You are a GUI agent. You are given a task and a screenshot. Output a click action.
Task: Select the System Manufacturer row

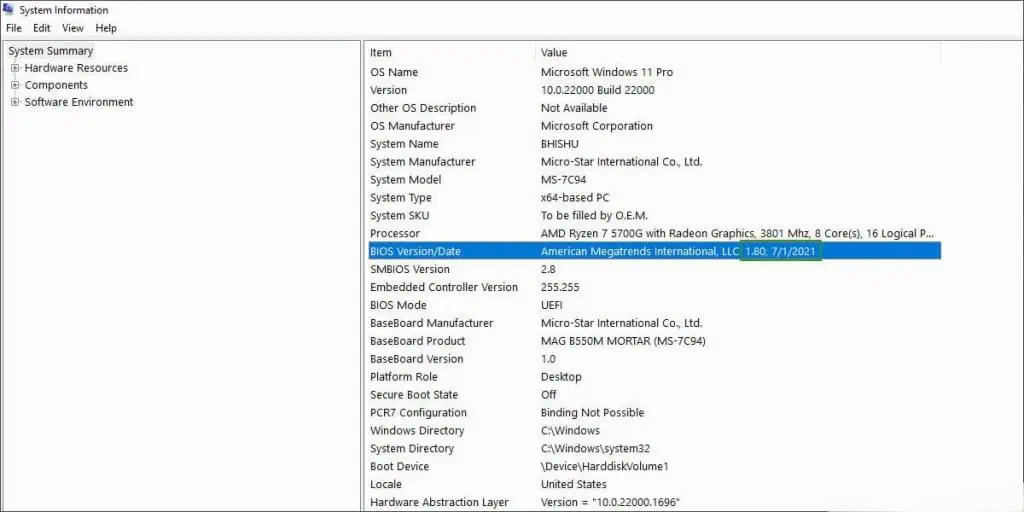point(653,162)
